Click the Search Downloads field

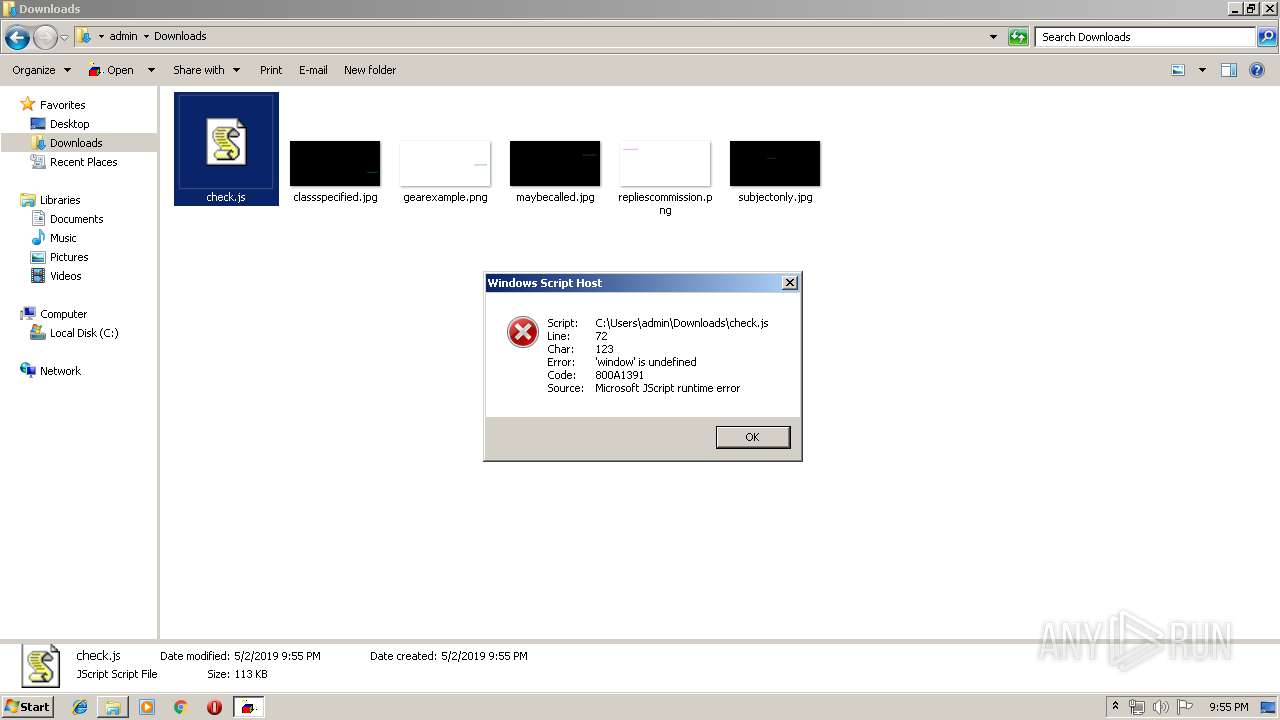[x=1145, y=37]
